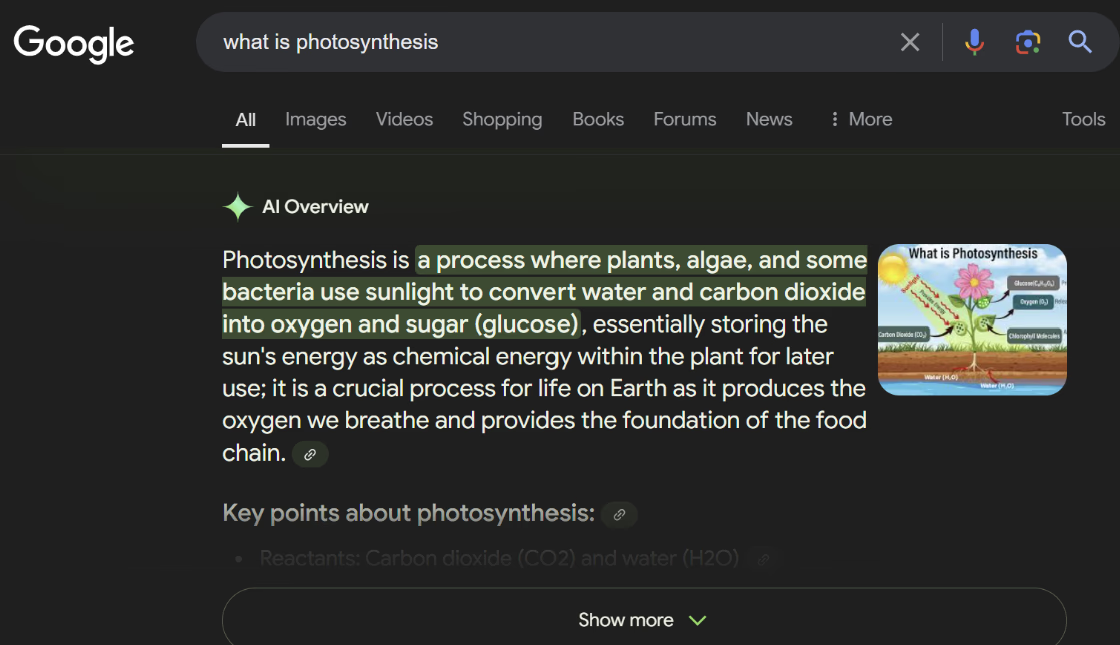Select the Shopping tab

pyautogui.click(x=502, y=119)
